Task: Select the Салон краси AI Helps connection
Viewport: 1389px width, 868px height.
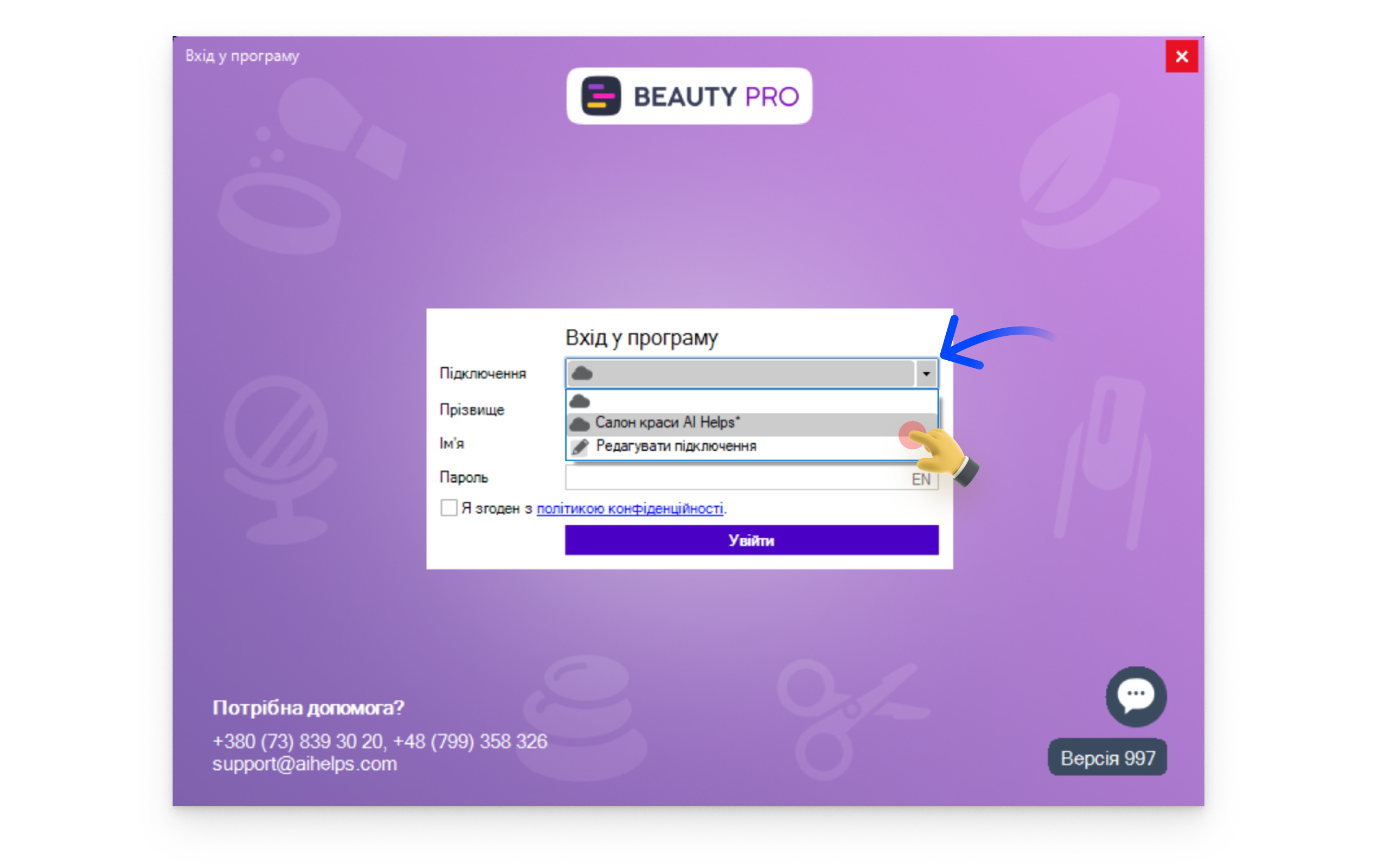Action: click(751, 423)
